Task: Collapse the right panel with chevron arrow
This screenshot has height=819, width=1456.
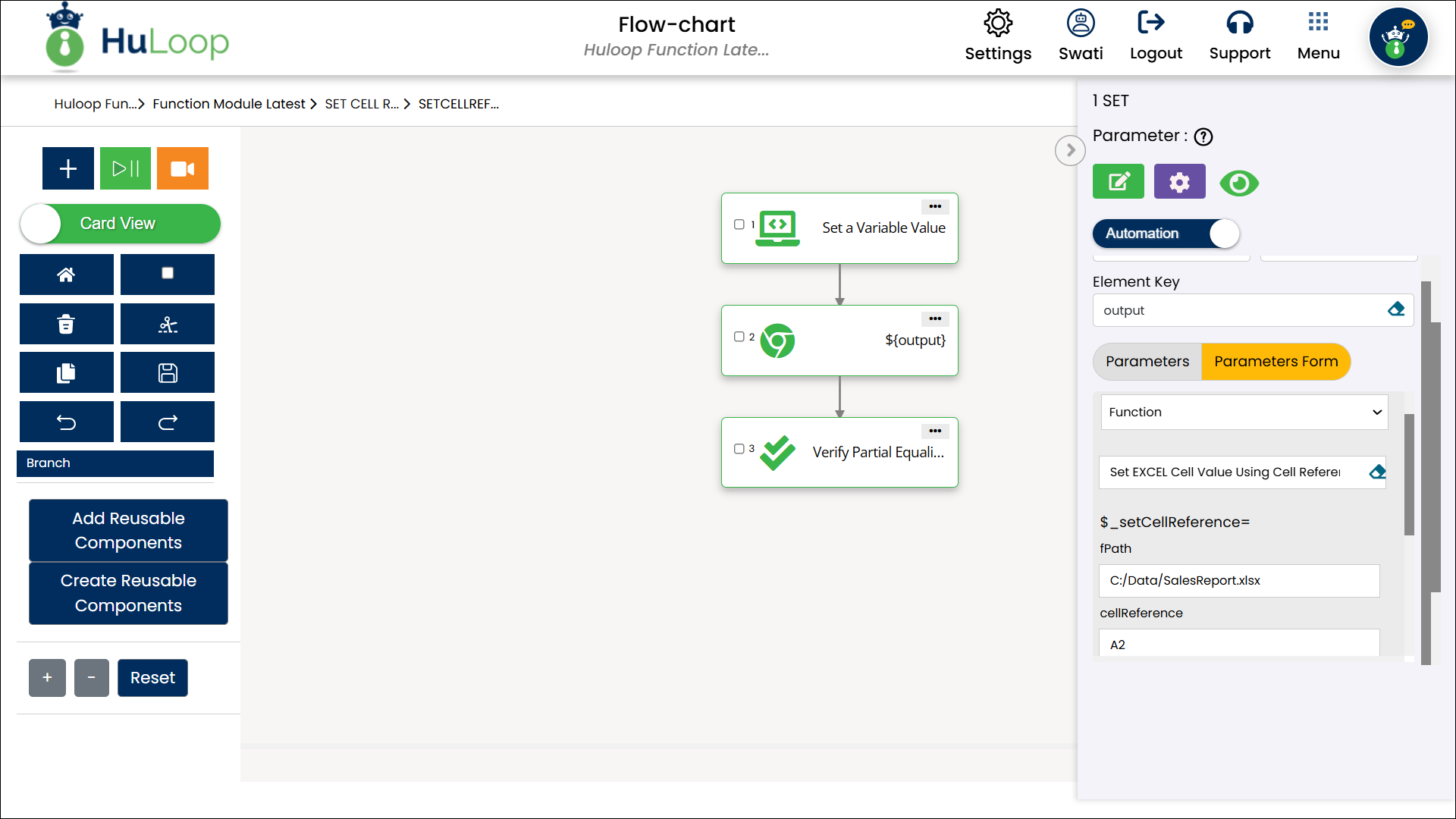Action: pyautogui.click(x=1070, y=150)
